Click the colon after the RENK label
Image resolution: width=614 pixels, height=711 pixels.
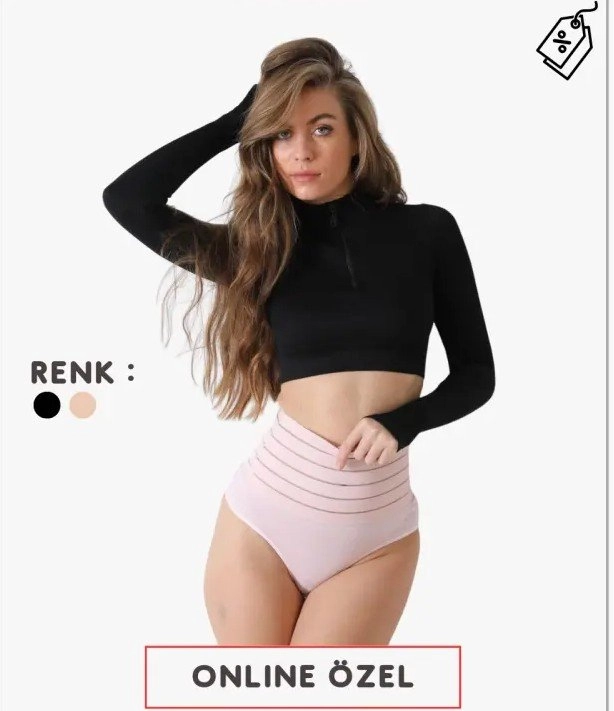click(x=131, y=373)
